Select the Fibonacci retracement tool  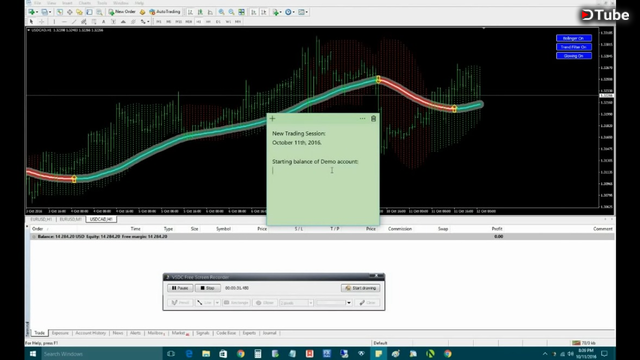(x=94, y=22)
